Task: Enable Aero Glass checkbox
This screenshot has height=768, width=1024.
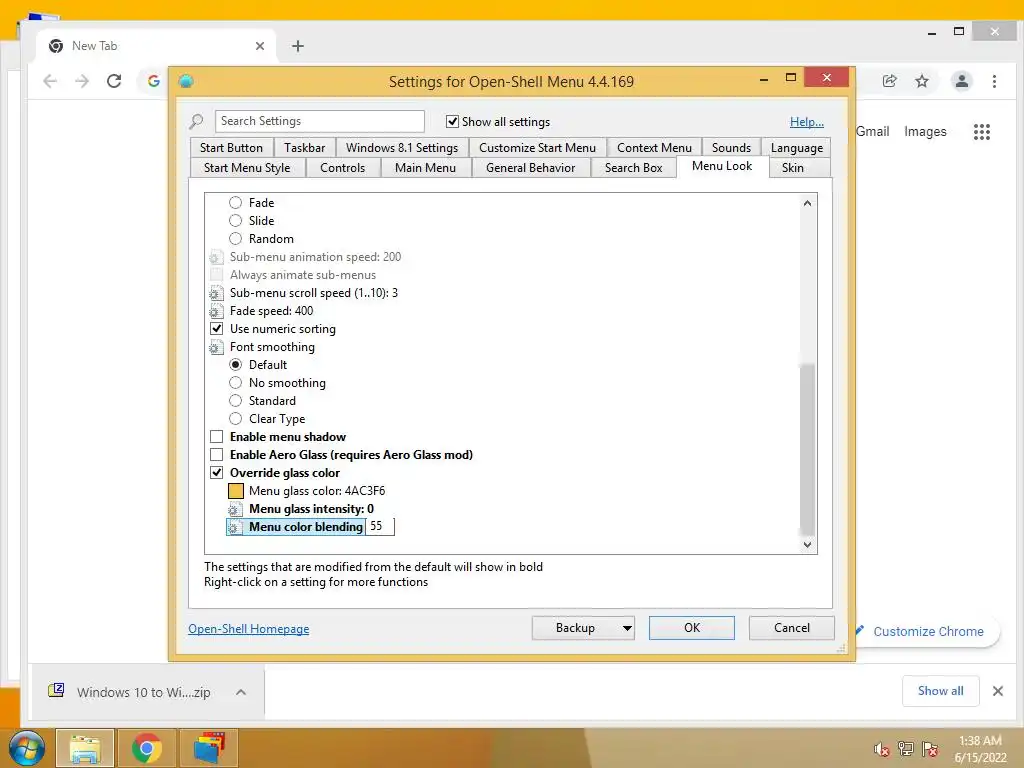Action: point(217,455)
